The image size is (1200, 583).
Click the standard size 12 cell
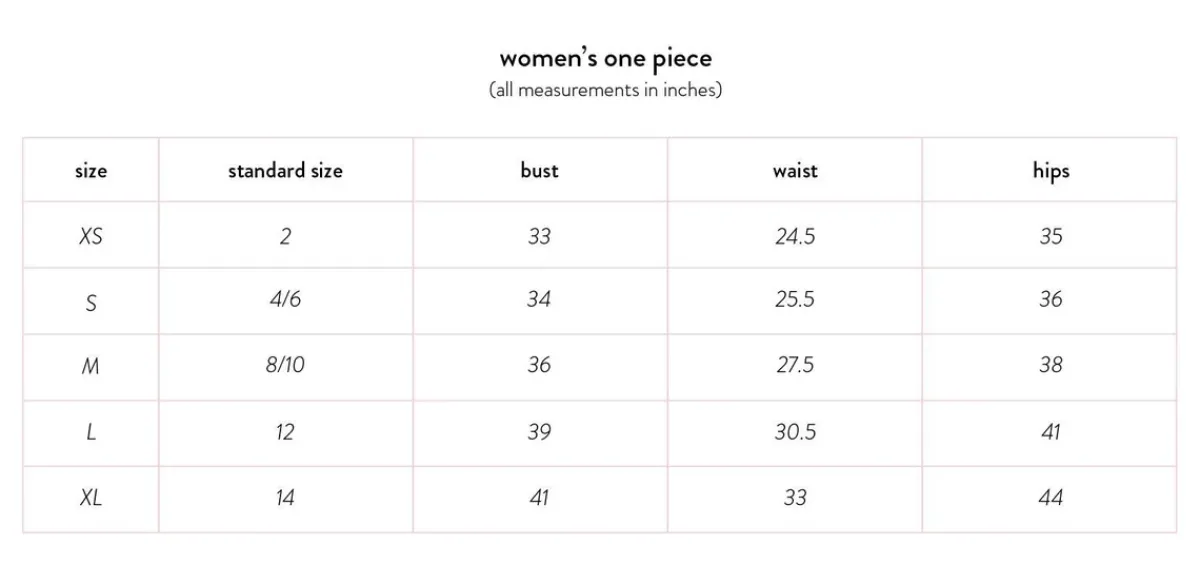[285, 432]
